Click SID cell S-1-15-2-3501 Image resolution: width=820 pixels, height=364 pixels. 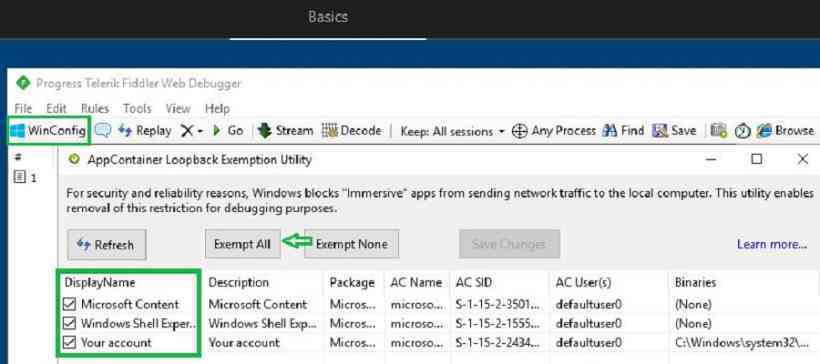pos(496,304)
